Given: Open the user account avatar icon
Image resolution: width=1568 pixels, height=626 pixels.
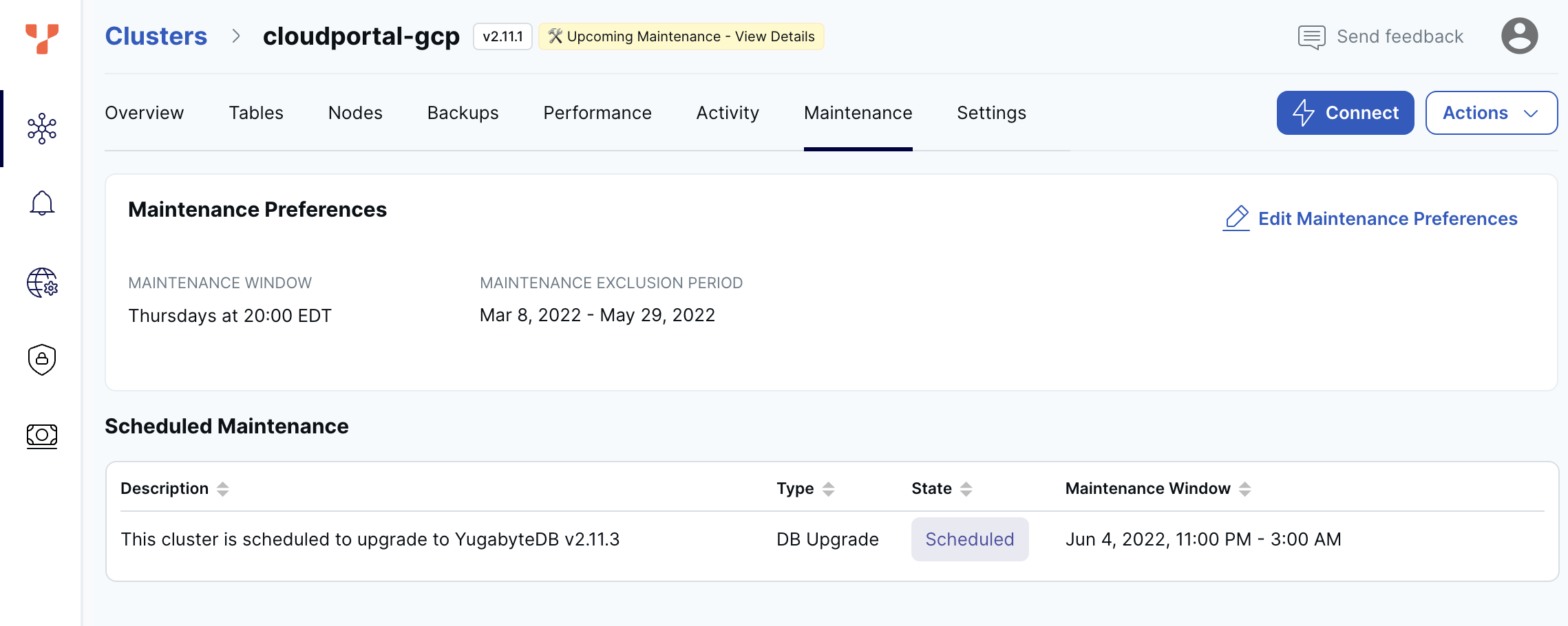Looking at the screenshot, I should click(x=1519, y=36).
